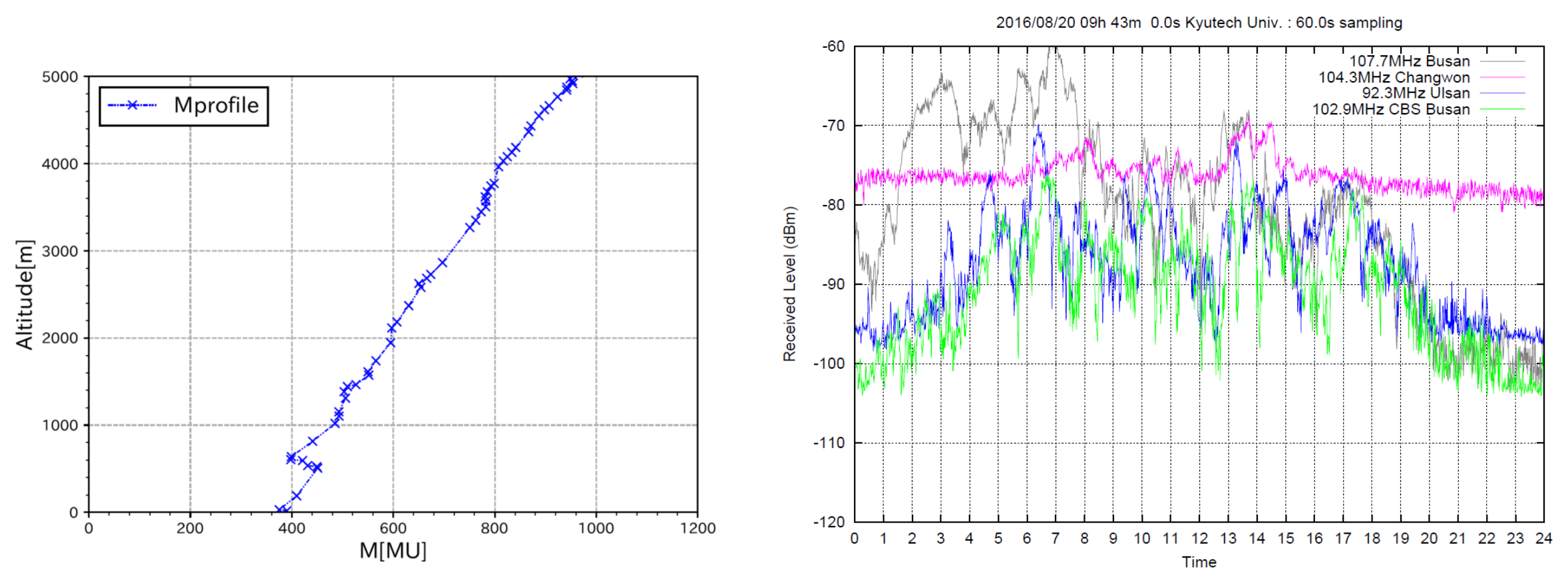Click the magenta legend line for Changwon

[x=1501, y=77]
